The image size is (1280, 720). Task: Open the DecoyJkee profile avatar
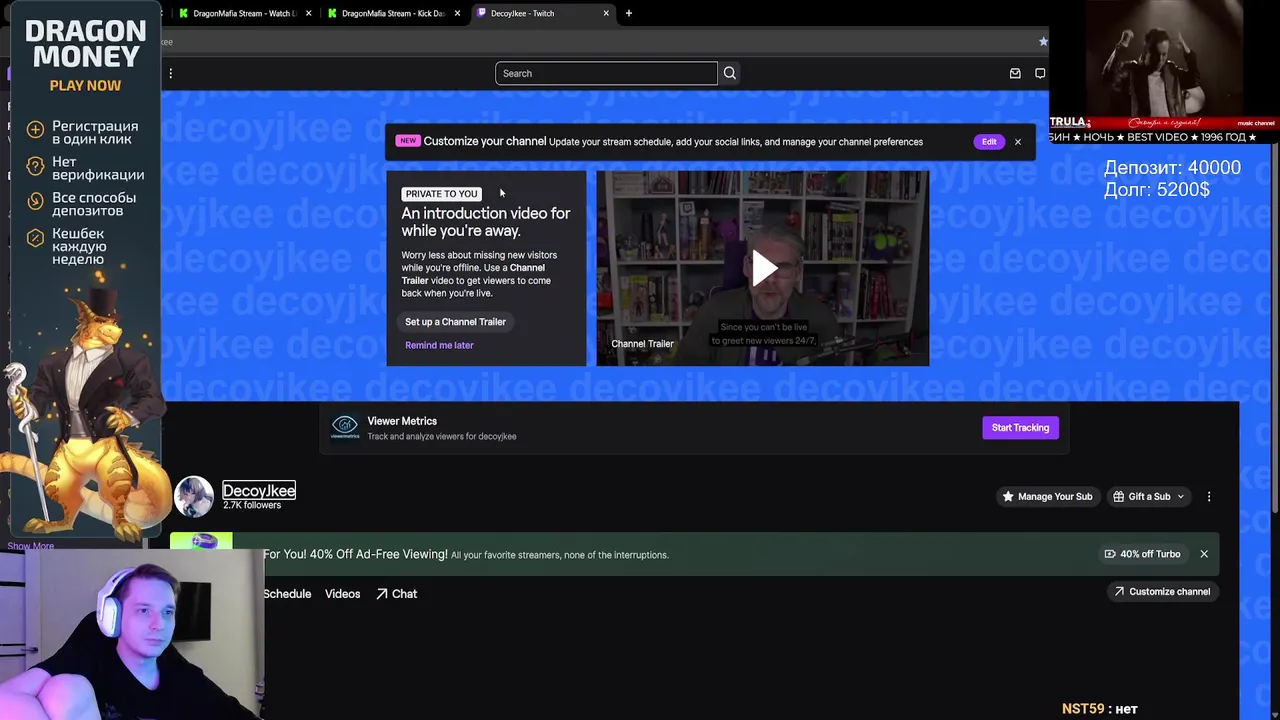coord(195,497)
